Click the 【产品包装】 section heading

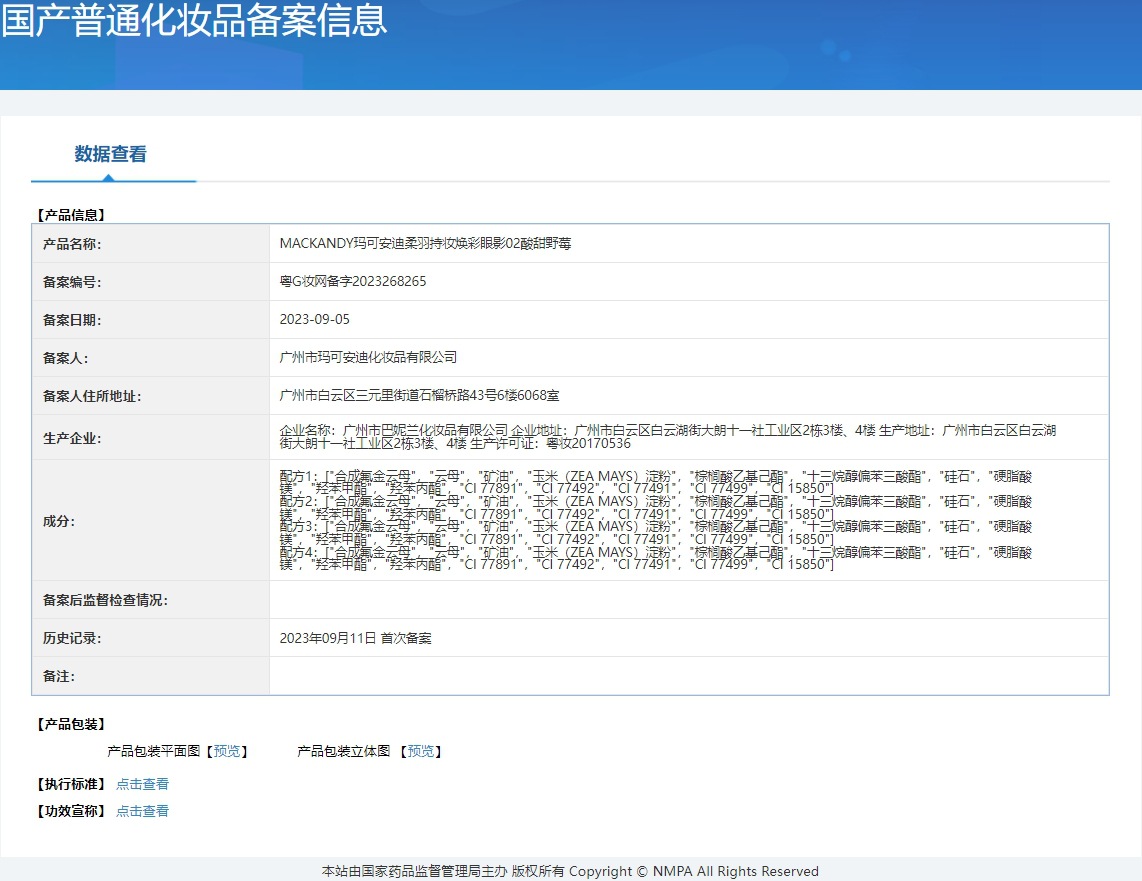coord(71,724)
